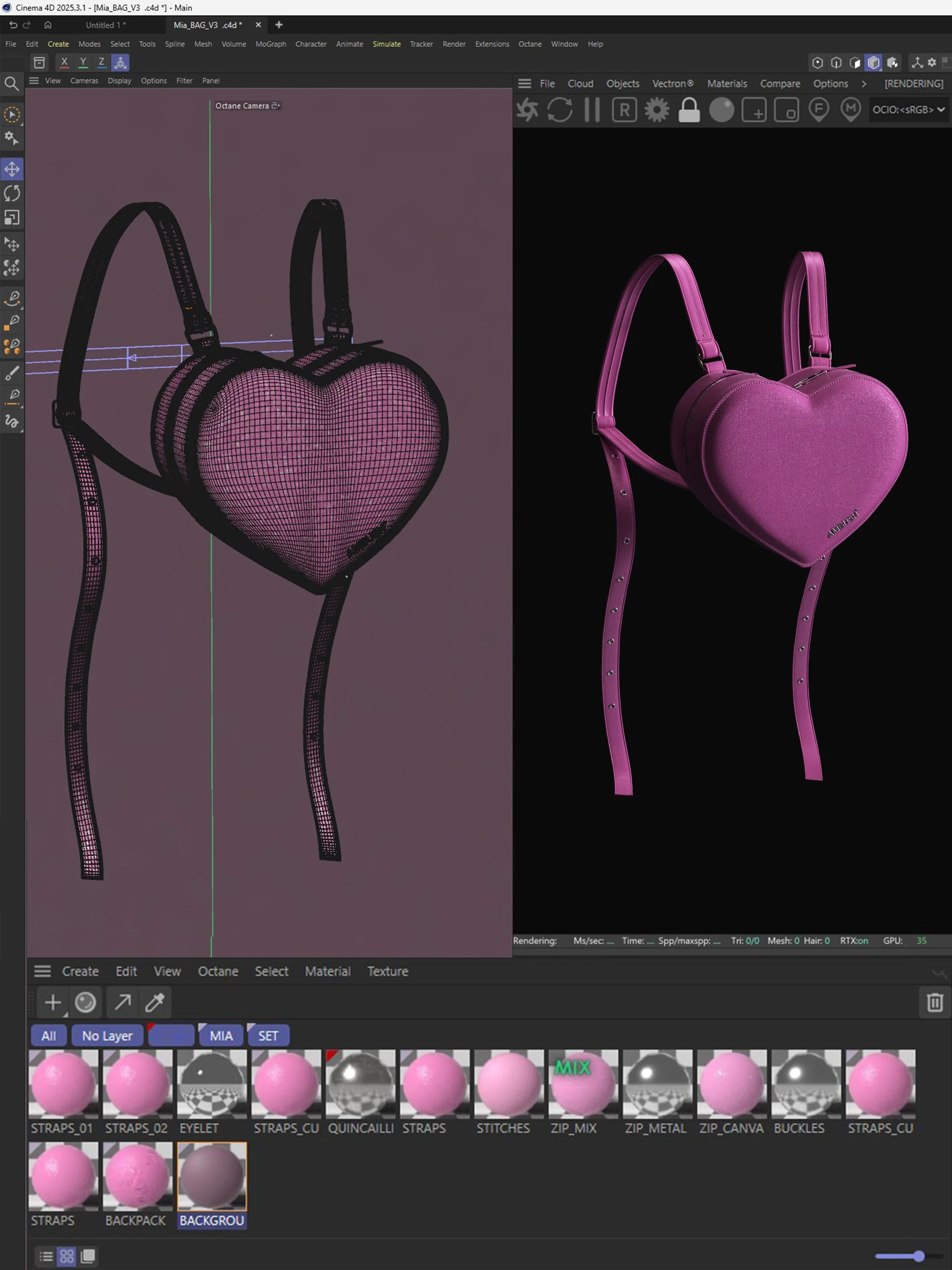Pause the Octane render
The width and height of the screenshot is (952, 1270).
click(x=592, y=110)
